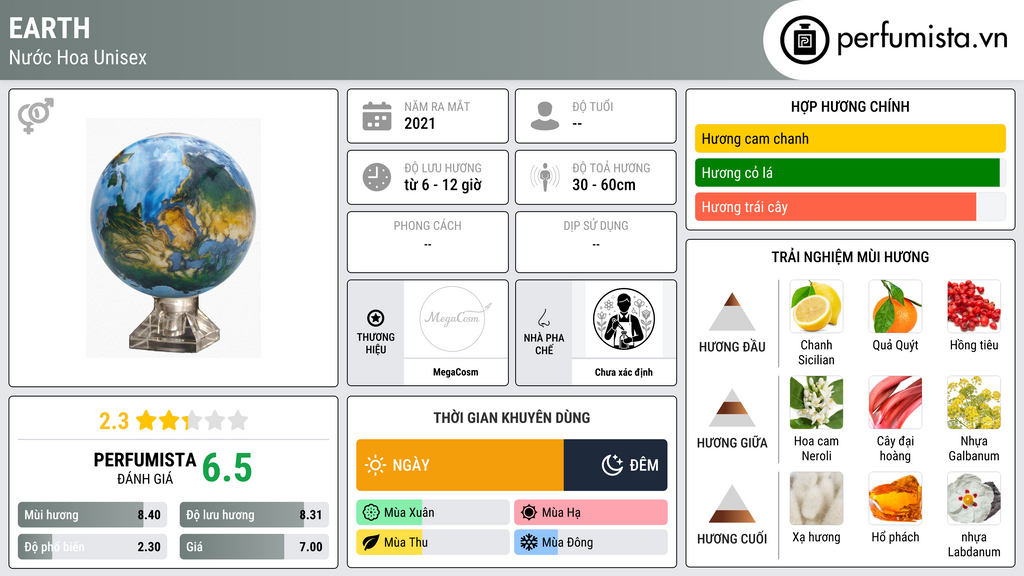1024x576 pixels.
Task: Click the sillage icon for Độ toả hương
Action: 545,177
